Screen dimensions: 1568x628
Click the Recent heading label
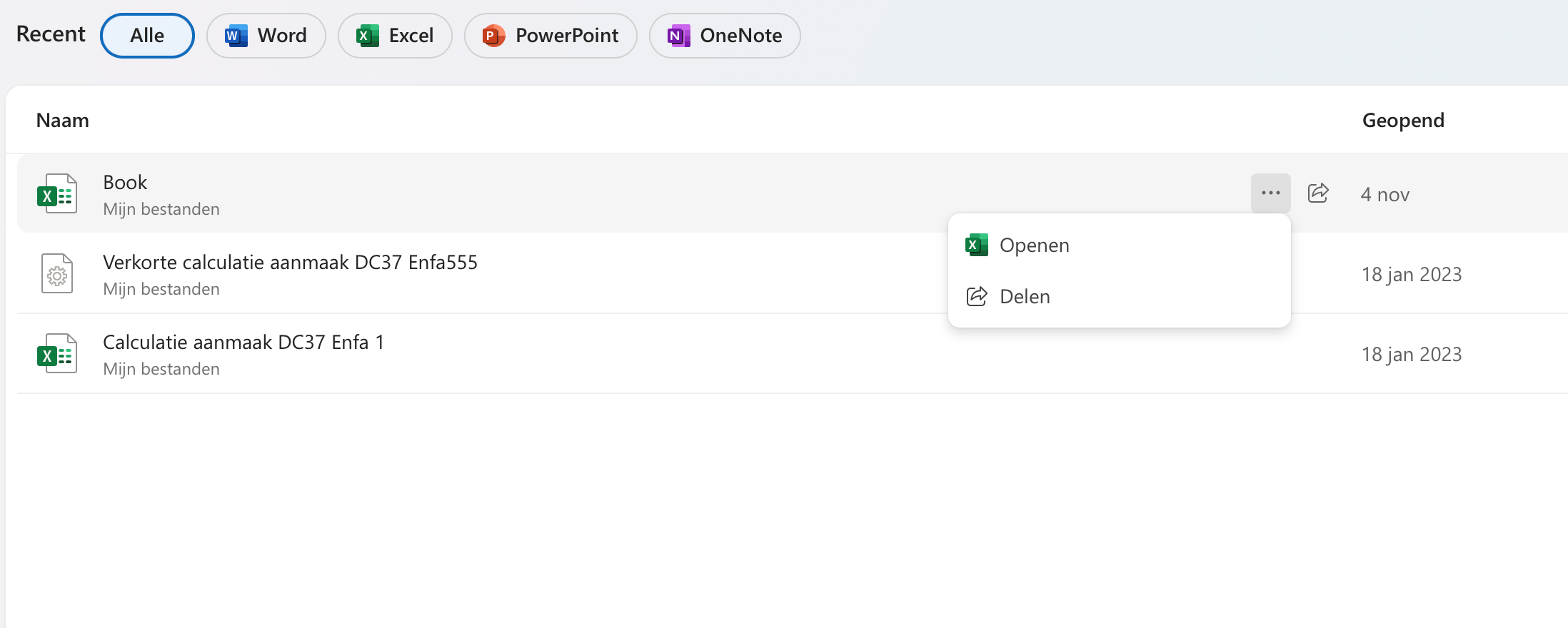(51, 34)
